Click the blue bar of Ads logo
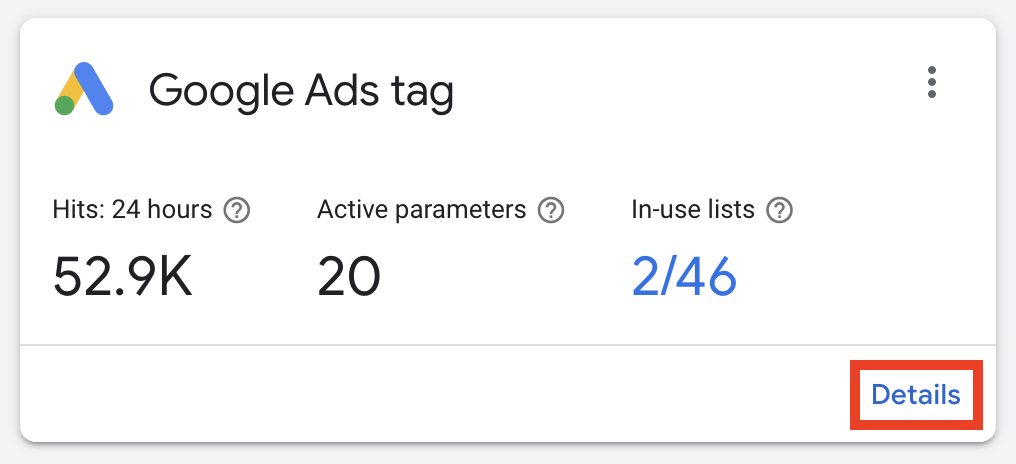The image size is (1016, 464). click(95, 87)
